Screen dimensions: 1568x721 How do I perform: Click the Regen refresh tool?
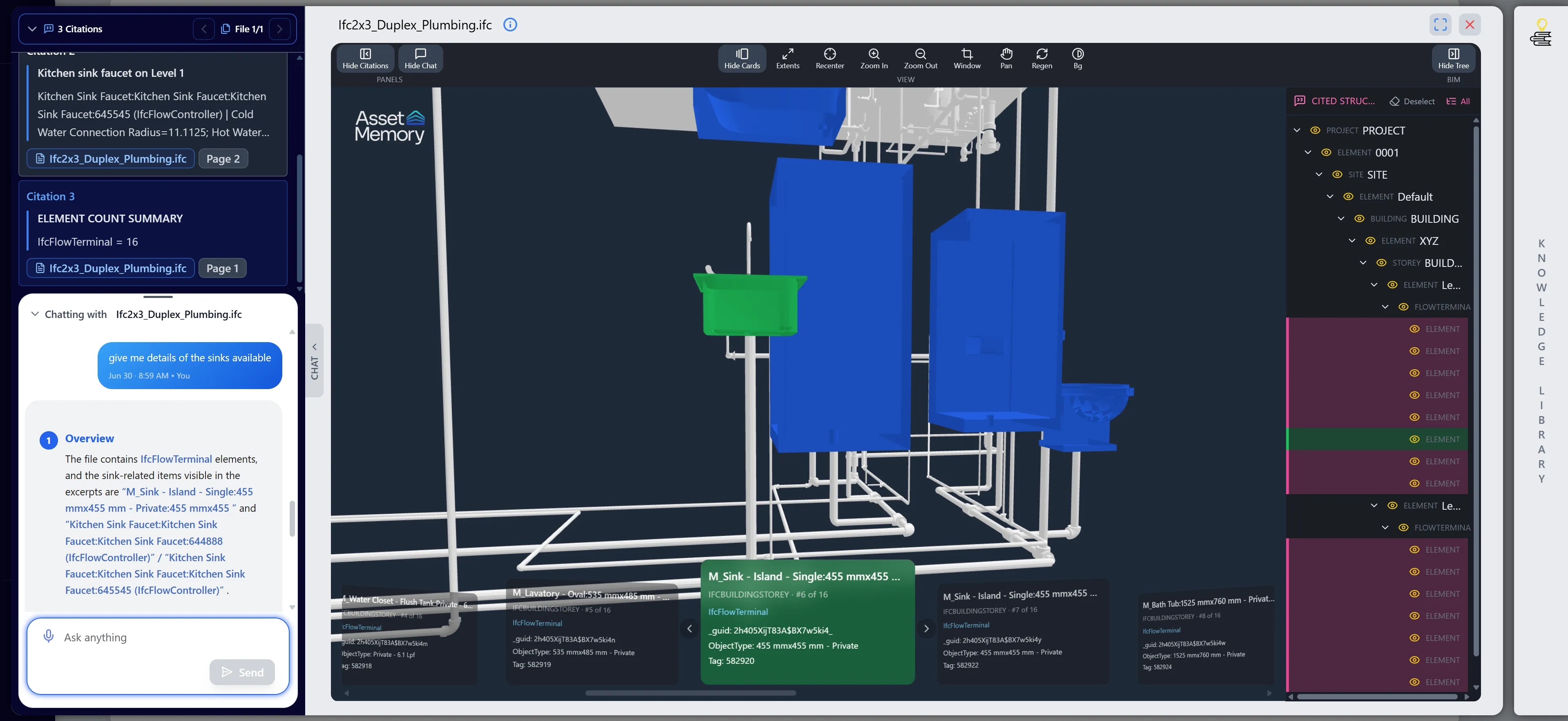point(1041,58)
